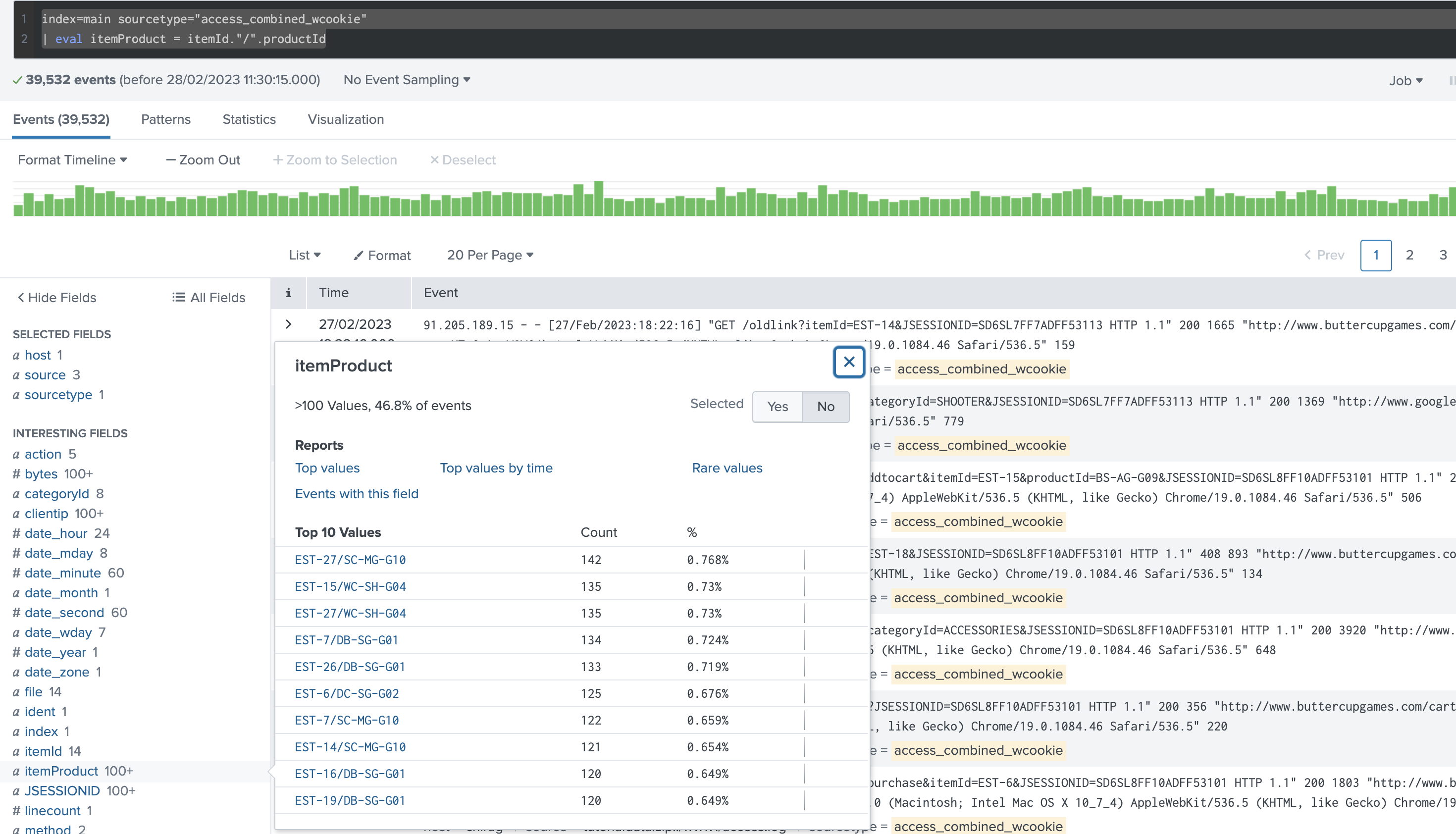Click the All Fields list icon
The height and width of the screenshot is (834, 1456).
click(178, 297)
